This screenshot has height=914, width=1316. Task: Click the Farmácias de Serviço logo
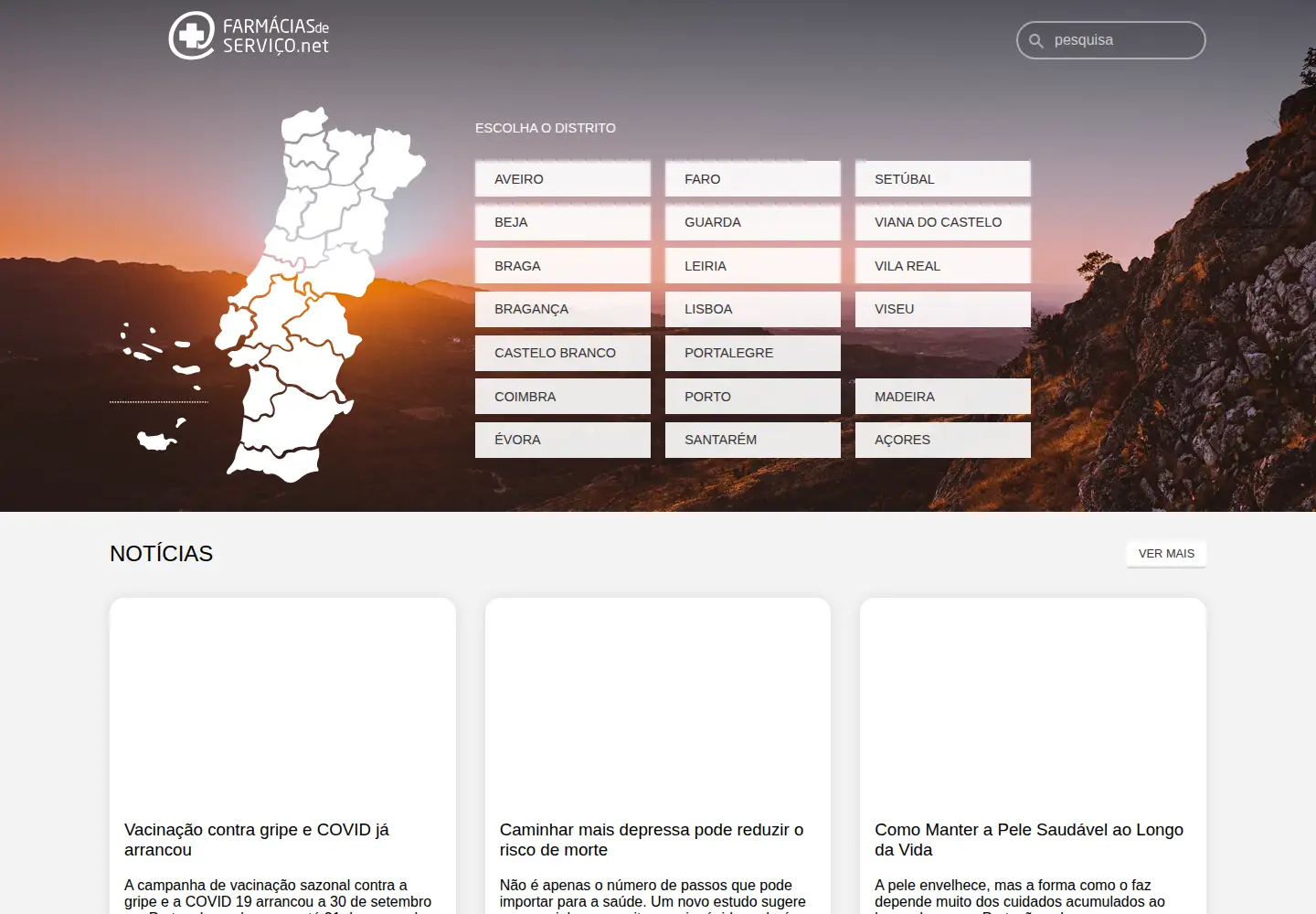pyautogui.click(x=249, y=36)
